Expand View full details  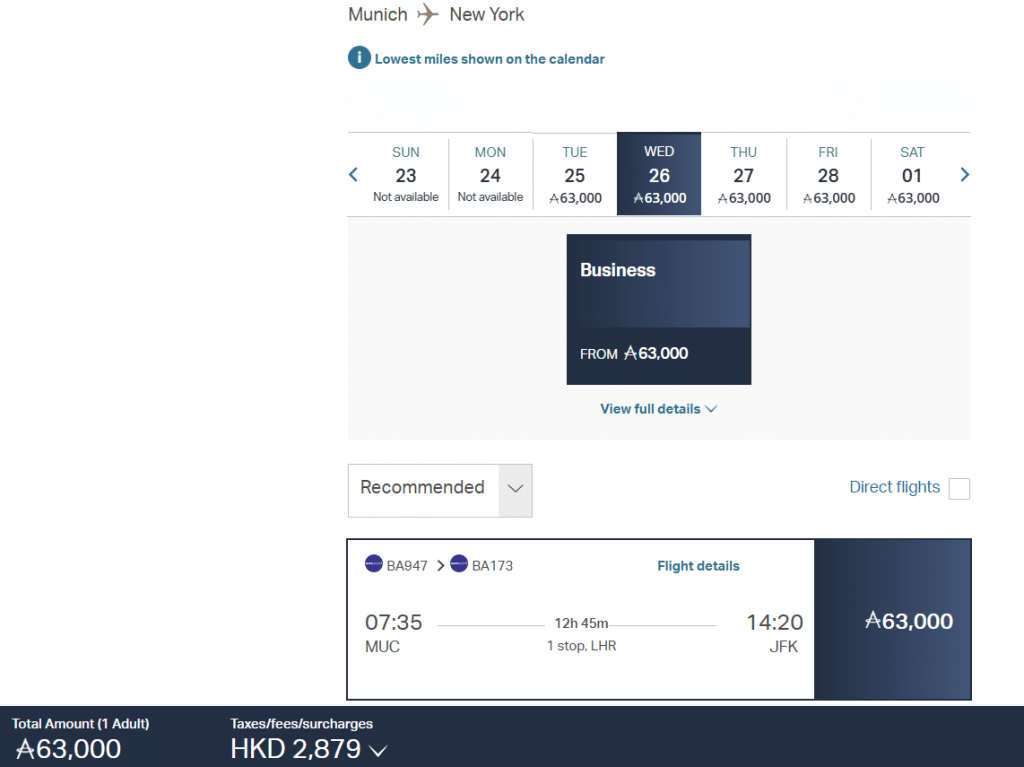658,409
